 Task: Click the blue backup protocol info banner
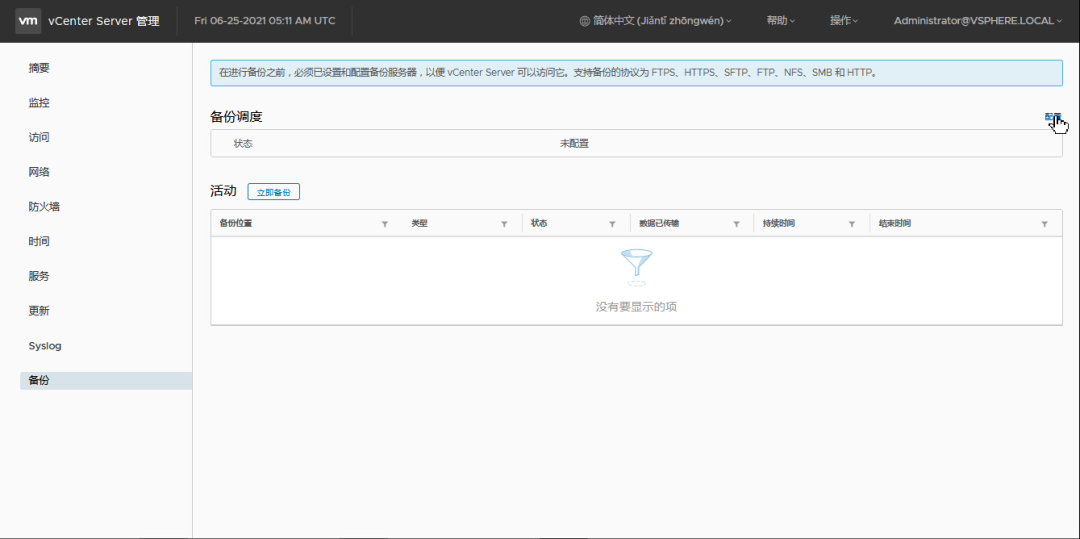636,72
